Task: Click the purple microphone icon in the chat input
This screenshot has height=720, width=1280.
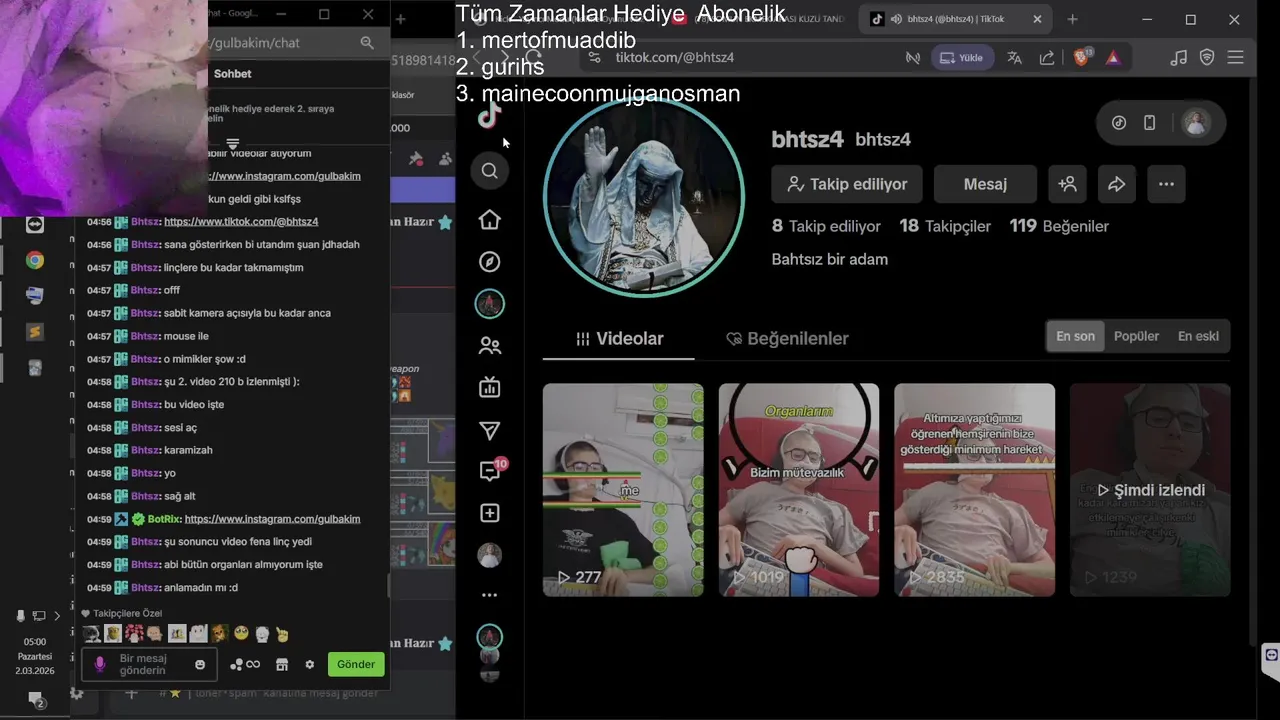Action: click(99, 664)
